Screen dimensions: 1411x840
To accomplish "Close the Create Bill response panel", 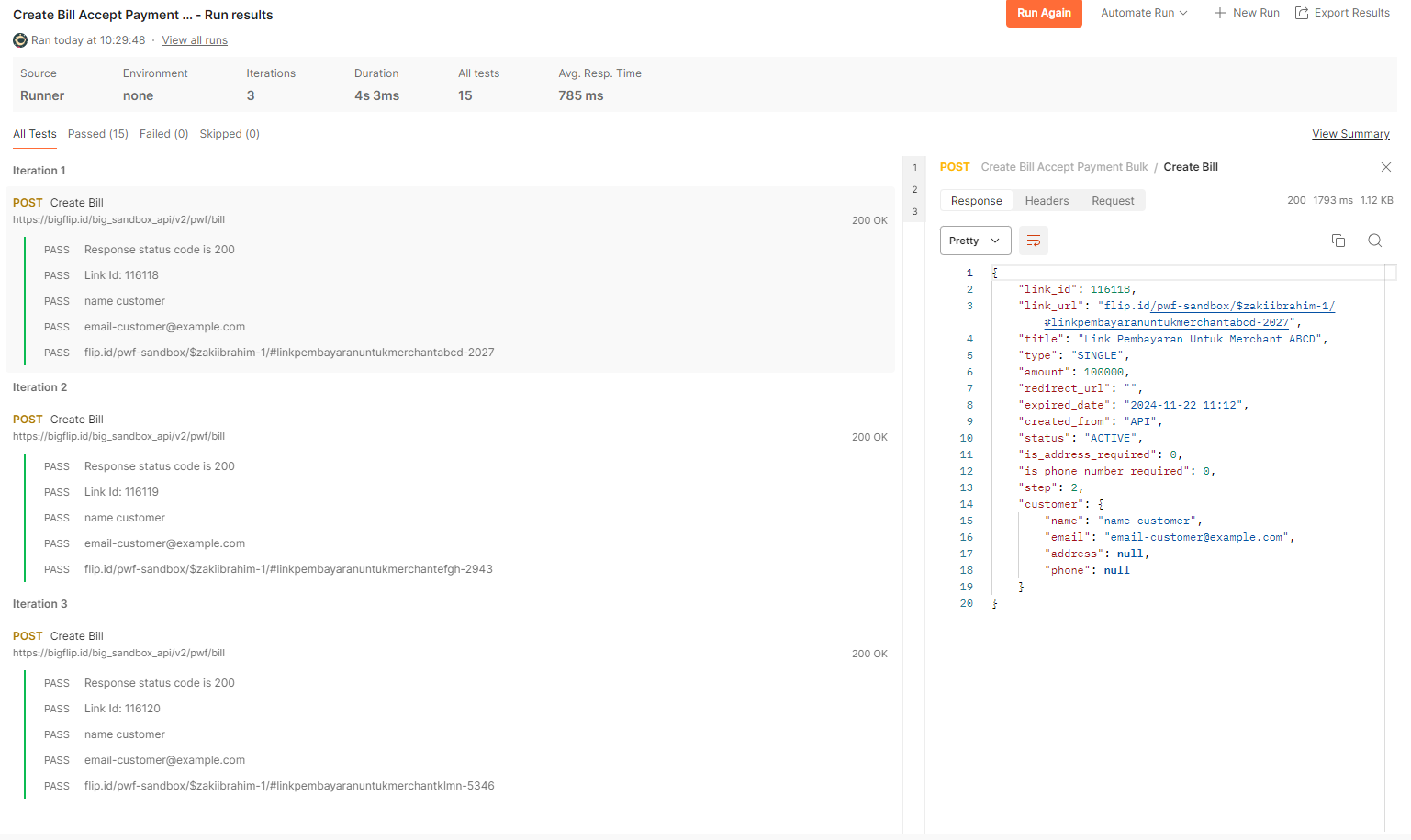I will tap(1385, 167).
